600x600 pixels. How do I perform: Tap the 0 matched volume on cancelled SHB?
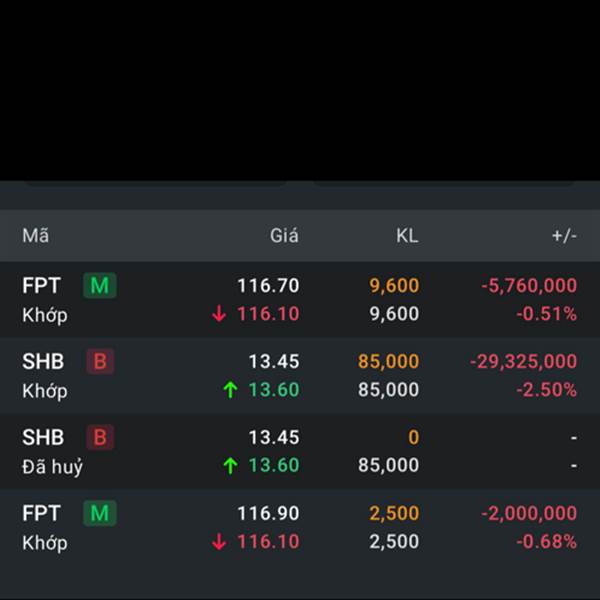(414, 437)
